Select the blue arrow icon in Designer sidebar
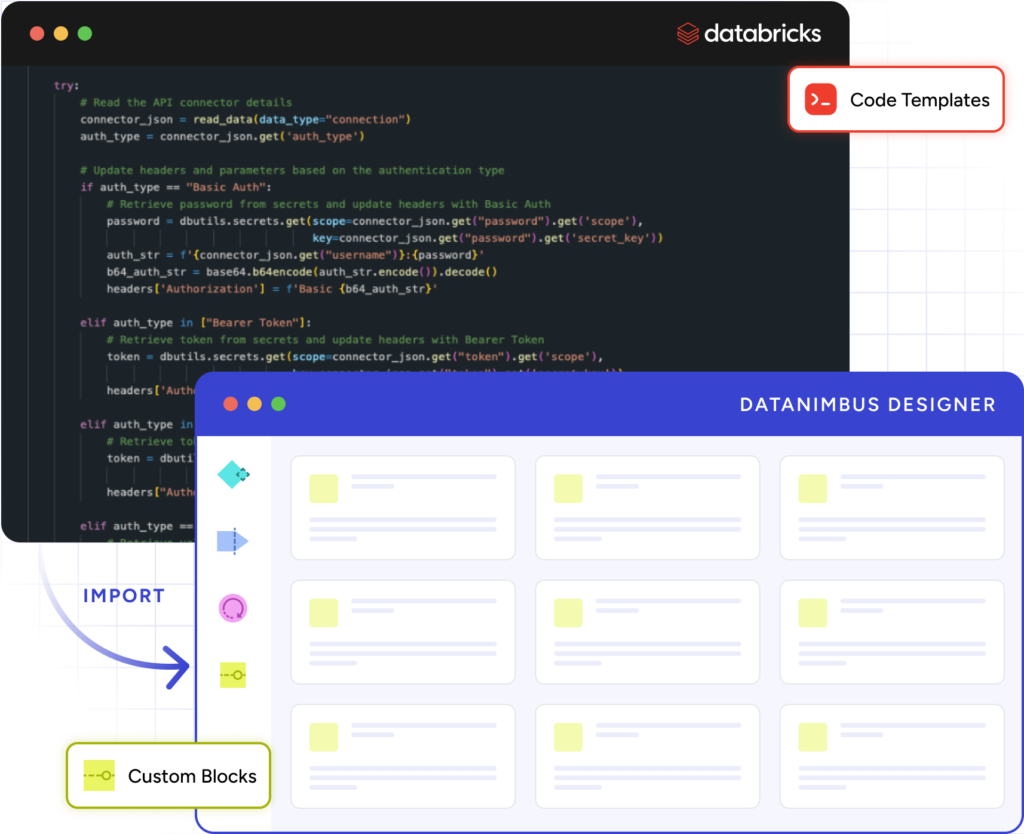 pos(232,542)
